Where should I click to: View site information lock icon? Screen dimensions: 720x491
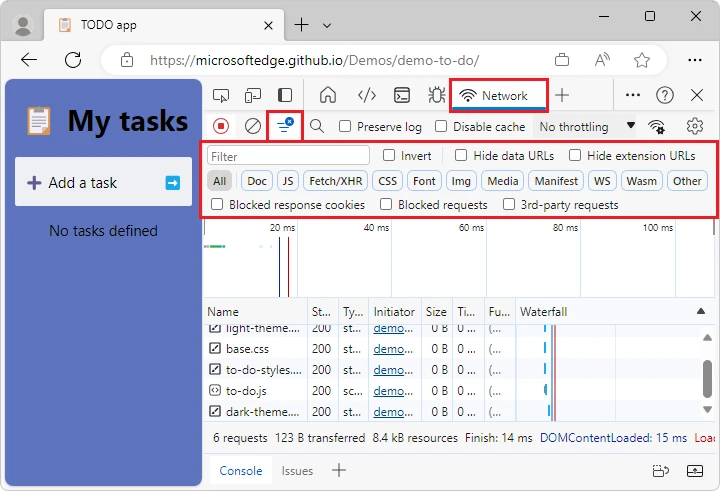point(127,60)
